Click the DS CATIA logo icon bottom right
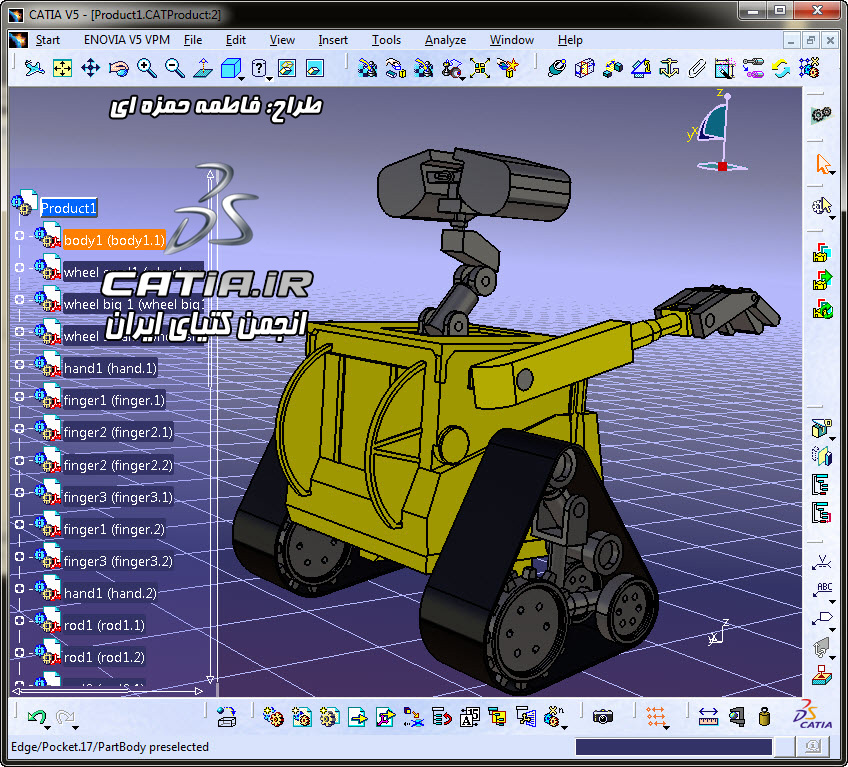The image size is (848, 767). coord(813,715)
